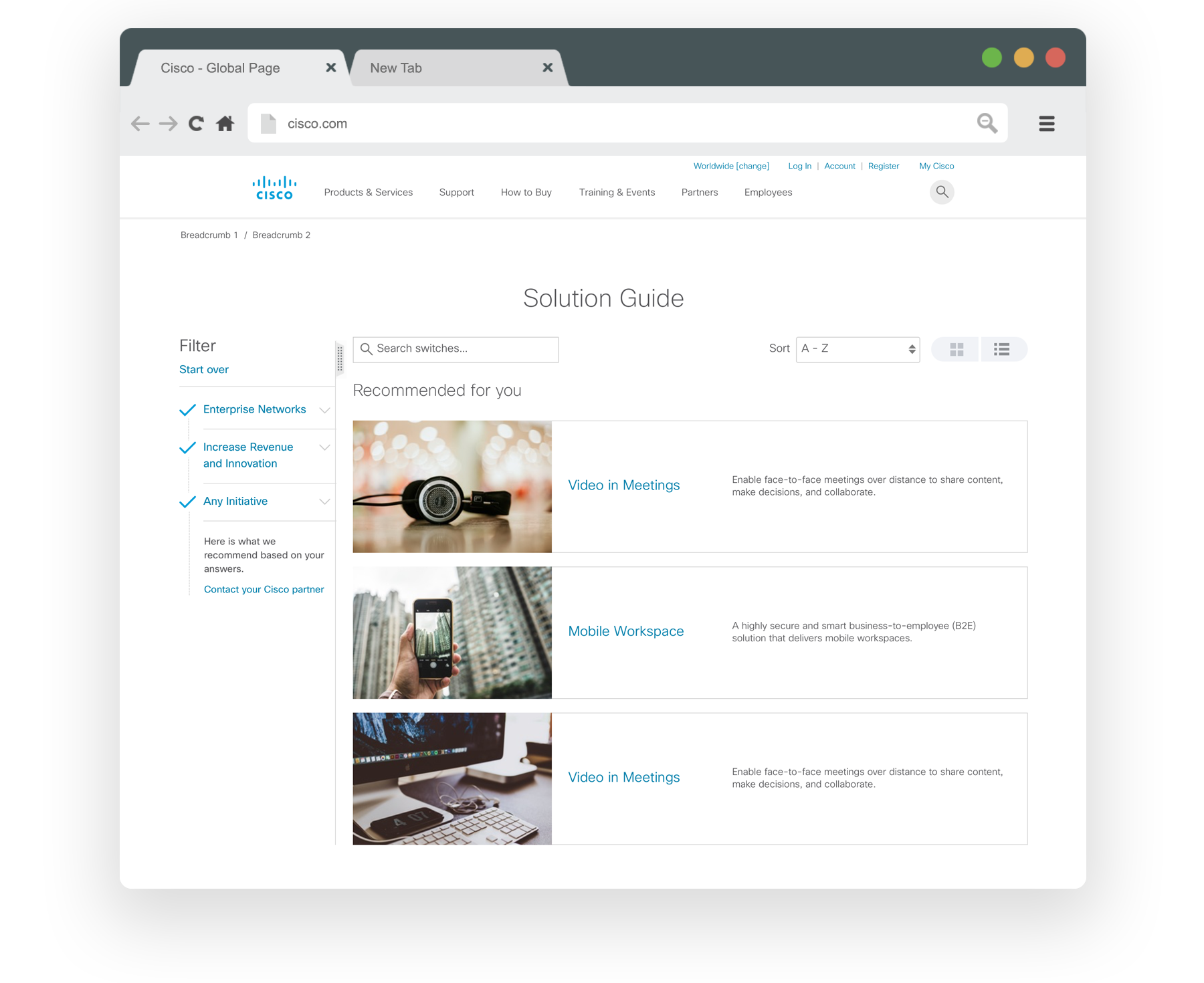Image resolution: width=1204 pixels, height=983 pixels.
Task: Click the browser back arrow
Action: pyautogui.click(x=140, y=124)
